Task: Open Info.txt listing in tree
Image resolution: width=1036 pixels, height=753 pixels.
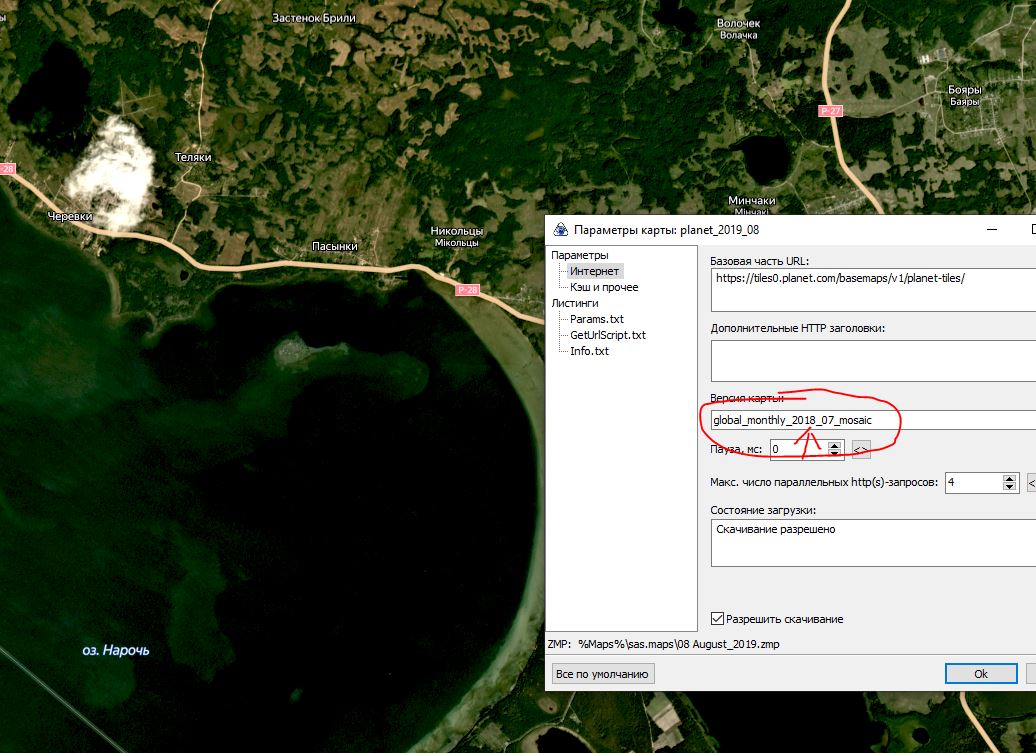Action: pos(589,351)
